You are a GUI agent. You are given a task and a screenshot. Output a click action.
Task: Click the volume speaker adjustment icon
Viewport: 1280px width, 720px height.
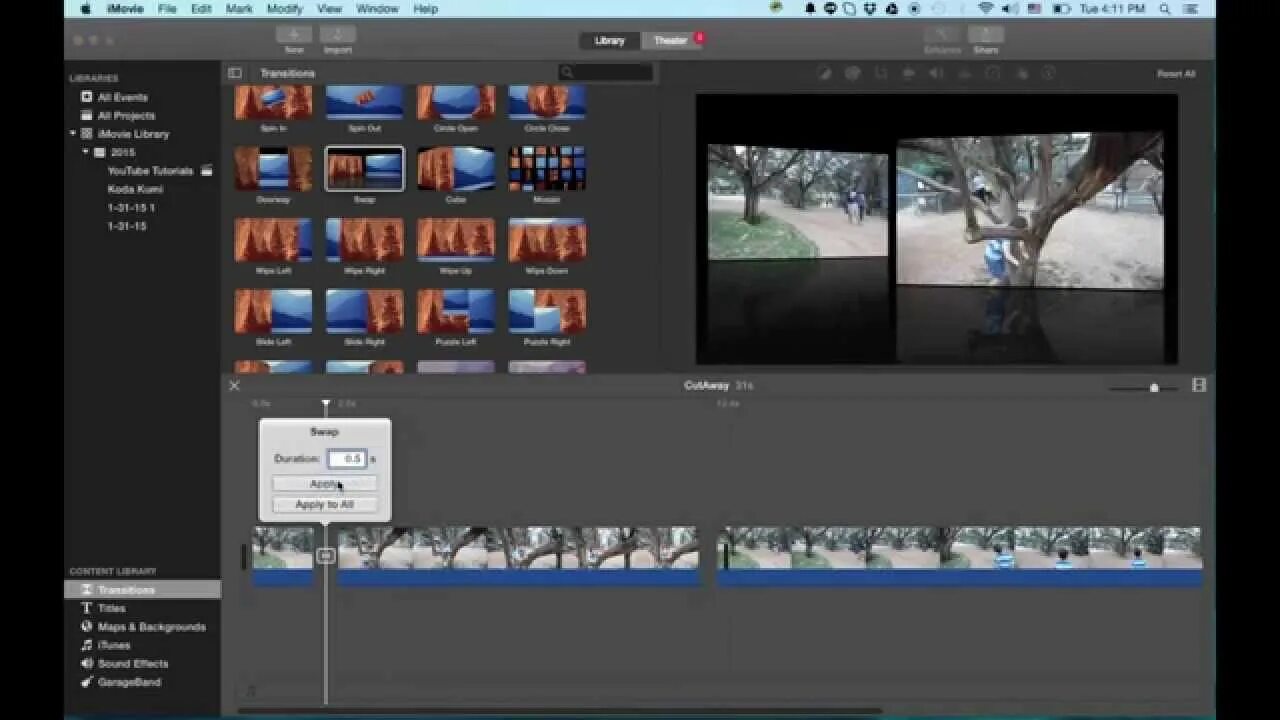click(936, 73)
